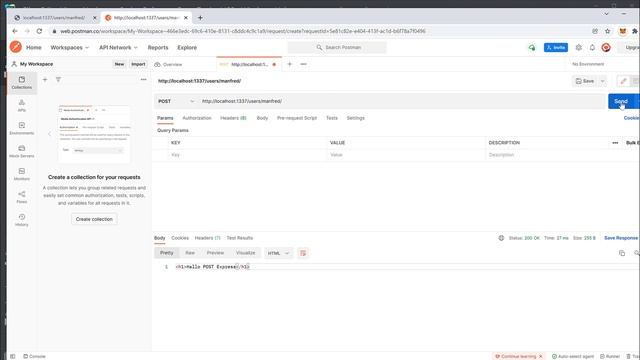Switch response view to Visualize
This screenshot has width=640, height=360.
point(245,253)
